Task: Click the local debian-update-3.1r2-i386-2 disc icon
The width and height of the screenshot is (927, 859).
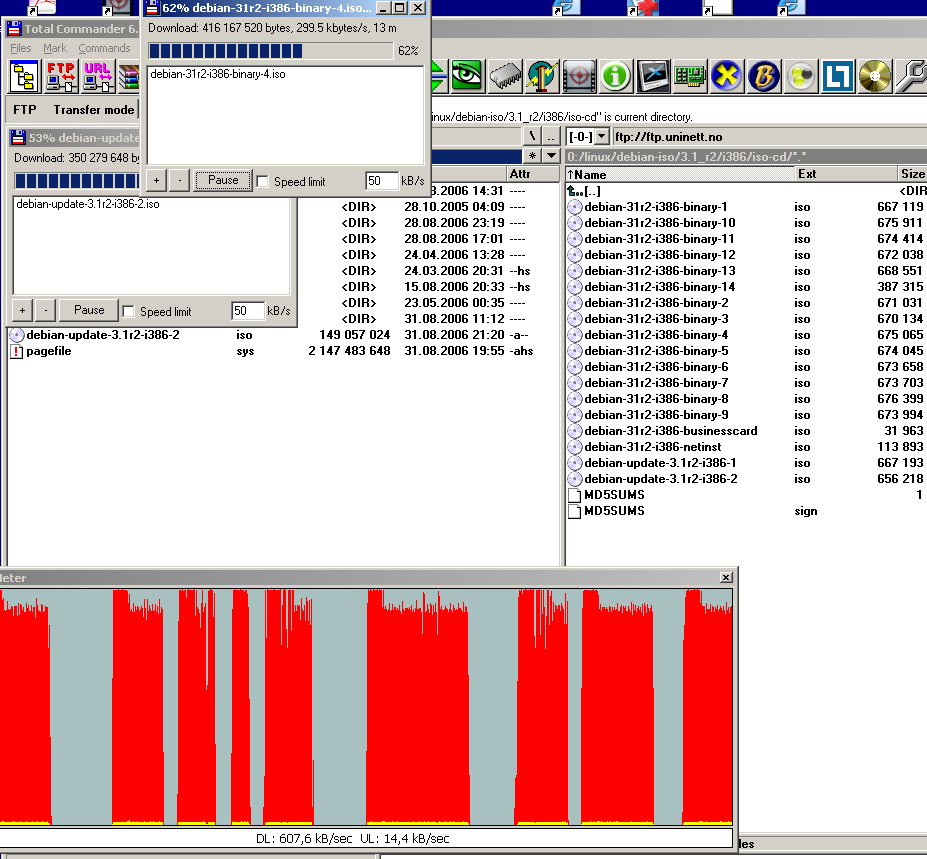Action: [x=17, y=335]
